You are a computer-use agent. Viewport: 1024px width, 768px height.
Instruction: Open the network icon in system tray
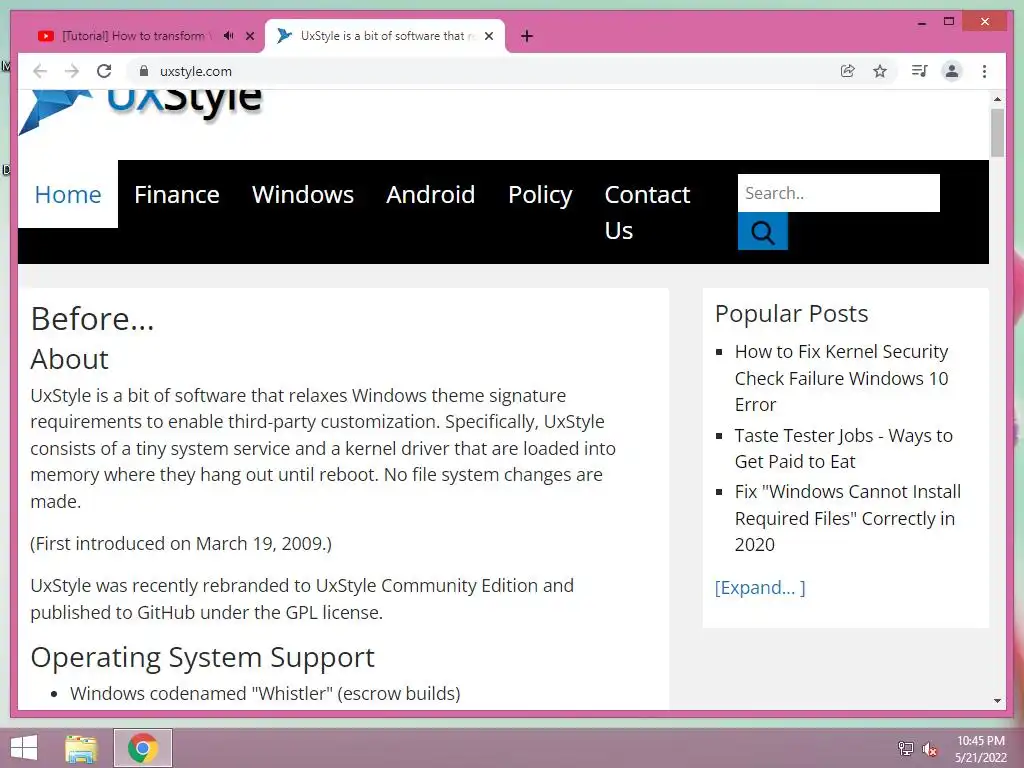pyautogui.click(x=906, y=748)
